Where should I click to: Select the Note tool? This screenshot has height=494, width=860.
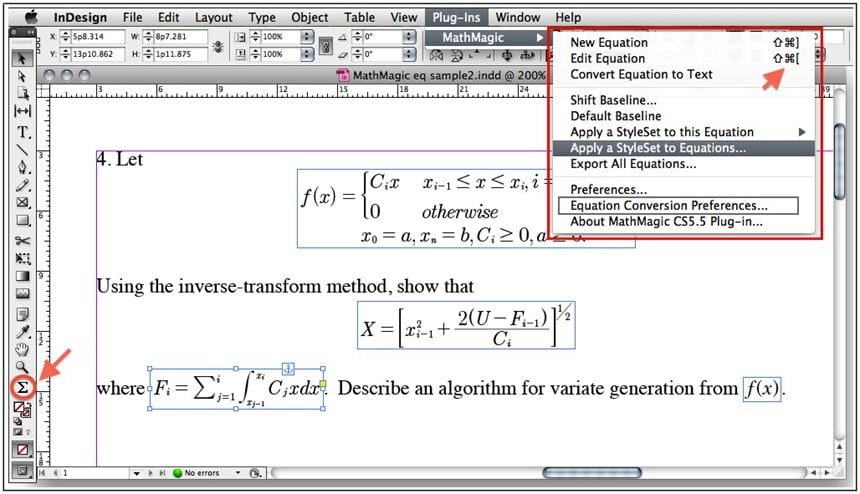[x=22, y=314]
